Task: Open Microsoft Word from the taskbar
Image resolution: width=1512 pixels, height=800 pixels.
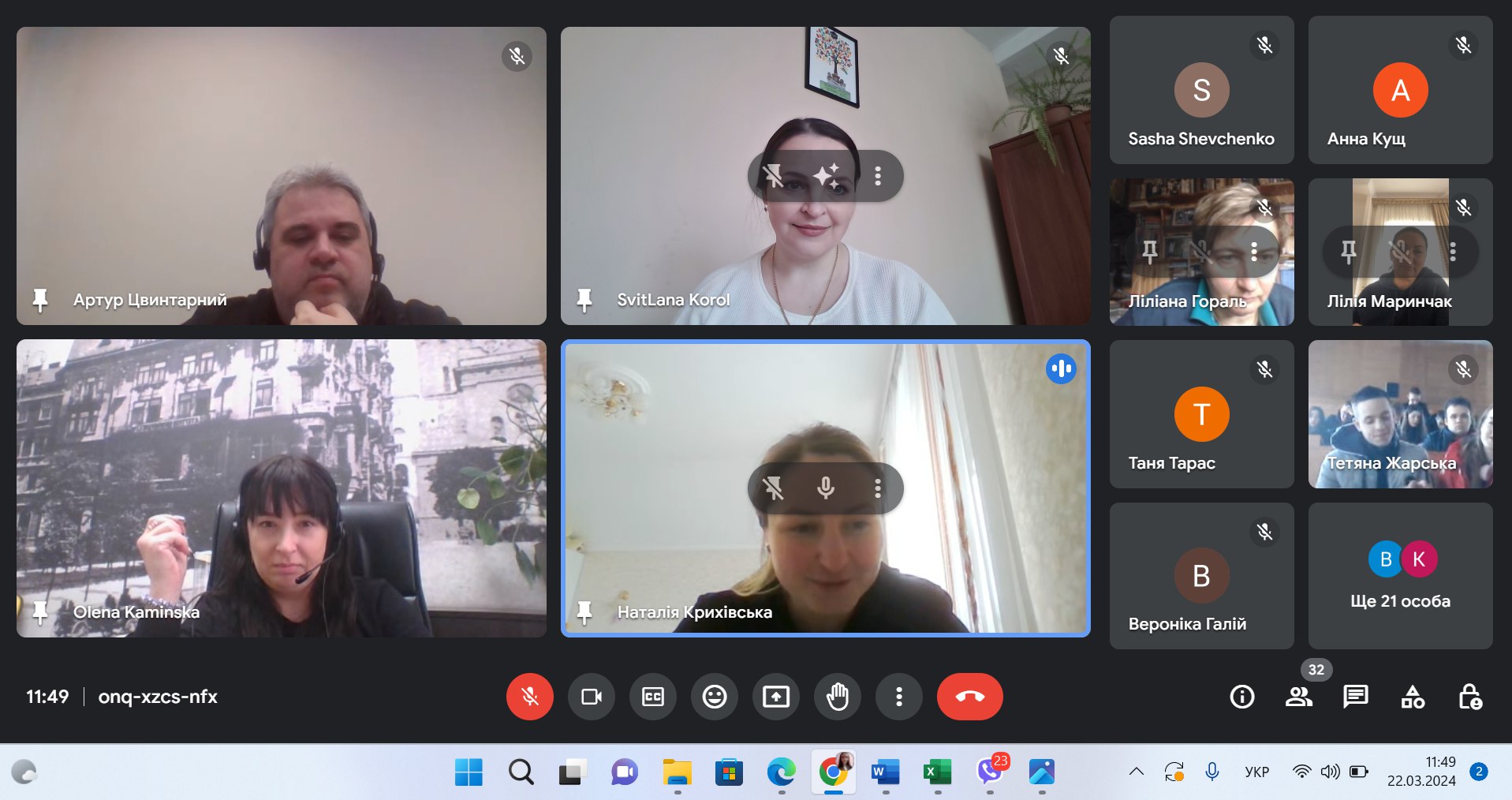Action: coord(885,772)
